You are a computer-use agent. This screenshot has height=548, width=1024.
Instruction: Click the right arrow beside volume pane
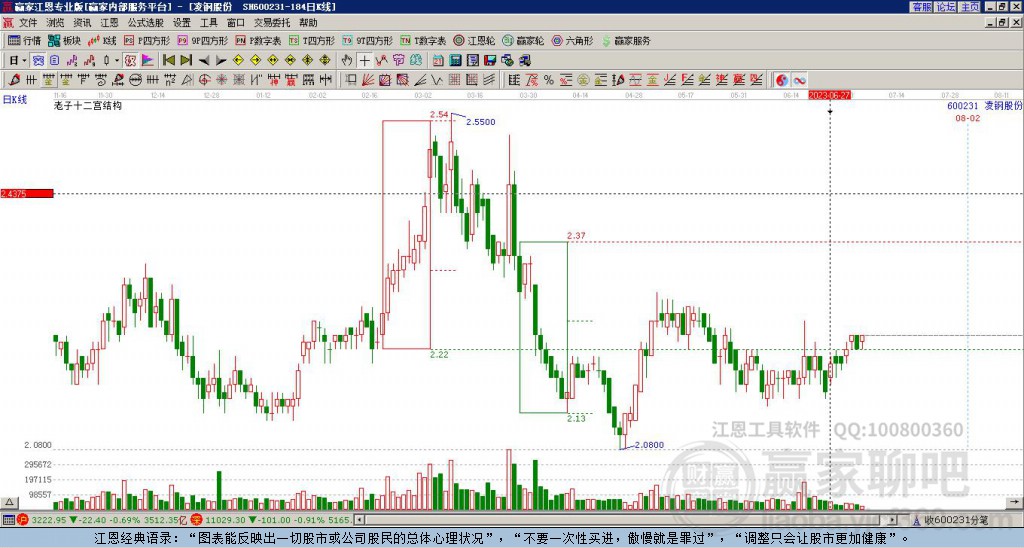pos(1015,502)
